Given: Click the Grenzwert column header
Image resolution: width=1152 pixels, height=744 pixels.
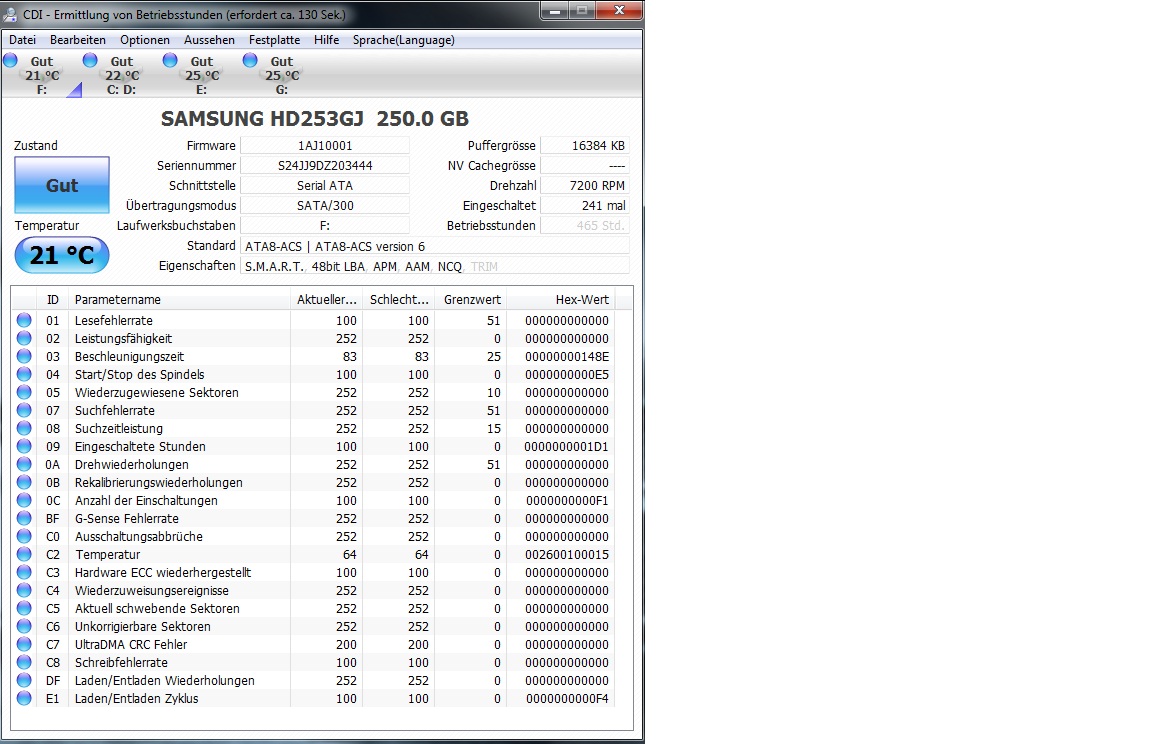Looking at the screenshot, I should pyautogui.click(x=471, y=299).
